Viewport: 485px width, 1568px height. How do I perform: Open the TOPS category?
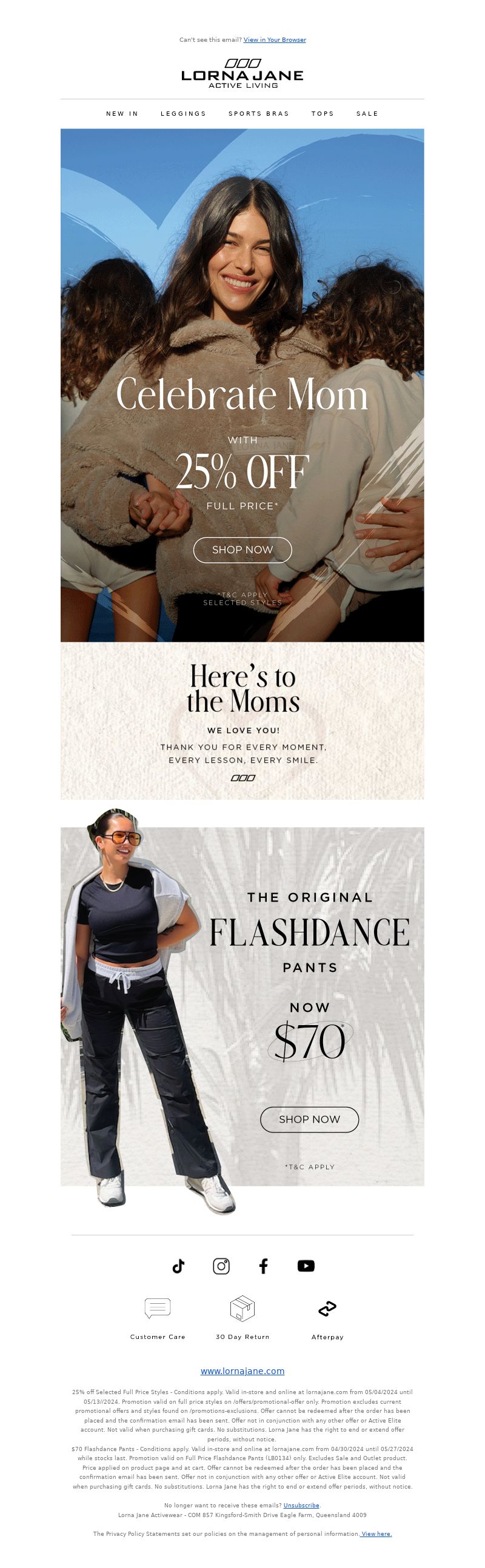point(323,114)
